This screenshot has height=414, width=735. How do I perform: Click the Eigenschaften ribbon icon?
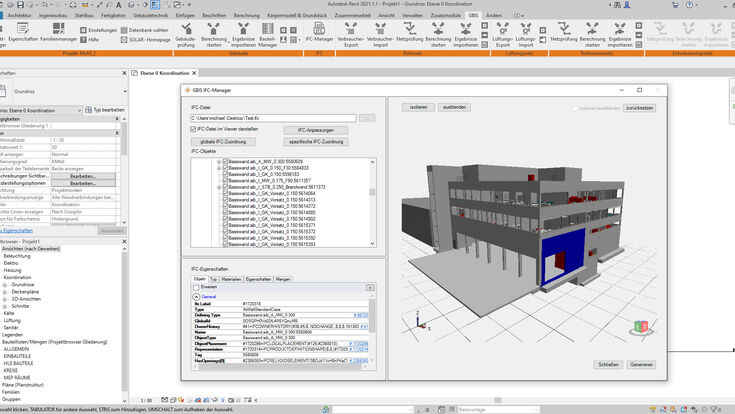pyautogui.click(x=23, y=32)
